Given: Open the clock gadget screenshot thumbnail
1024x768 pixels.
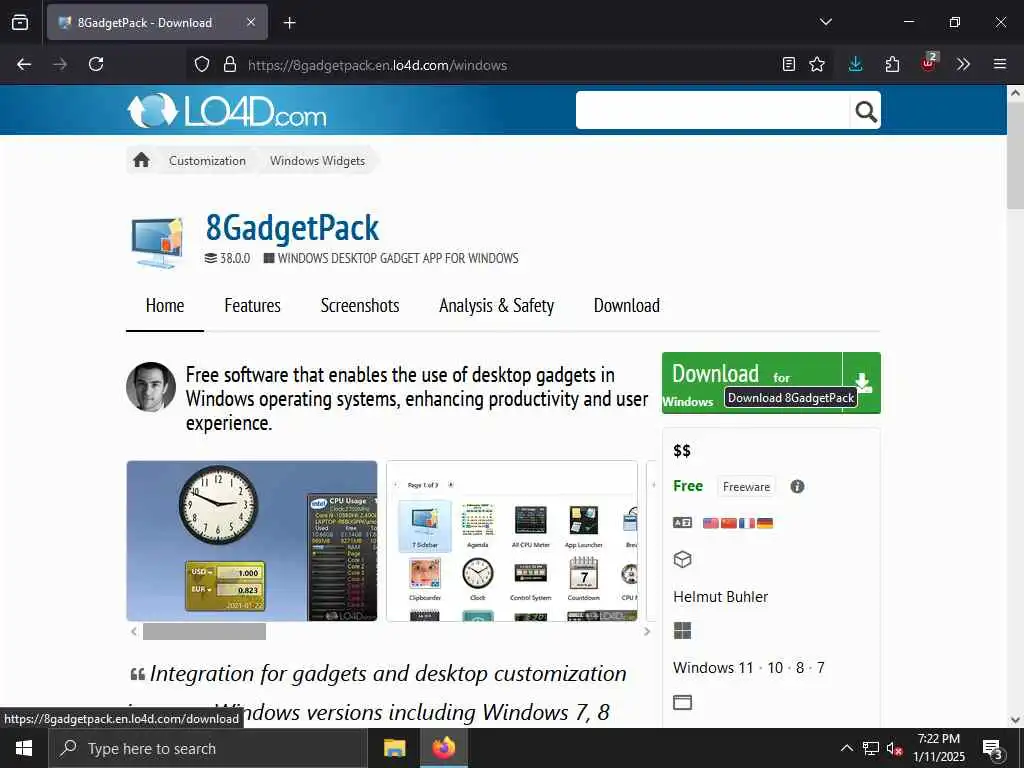Looking at the screenshot, I should 251,541.
